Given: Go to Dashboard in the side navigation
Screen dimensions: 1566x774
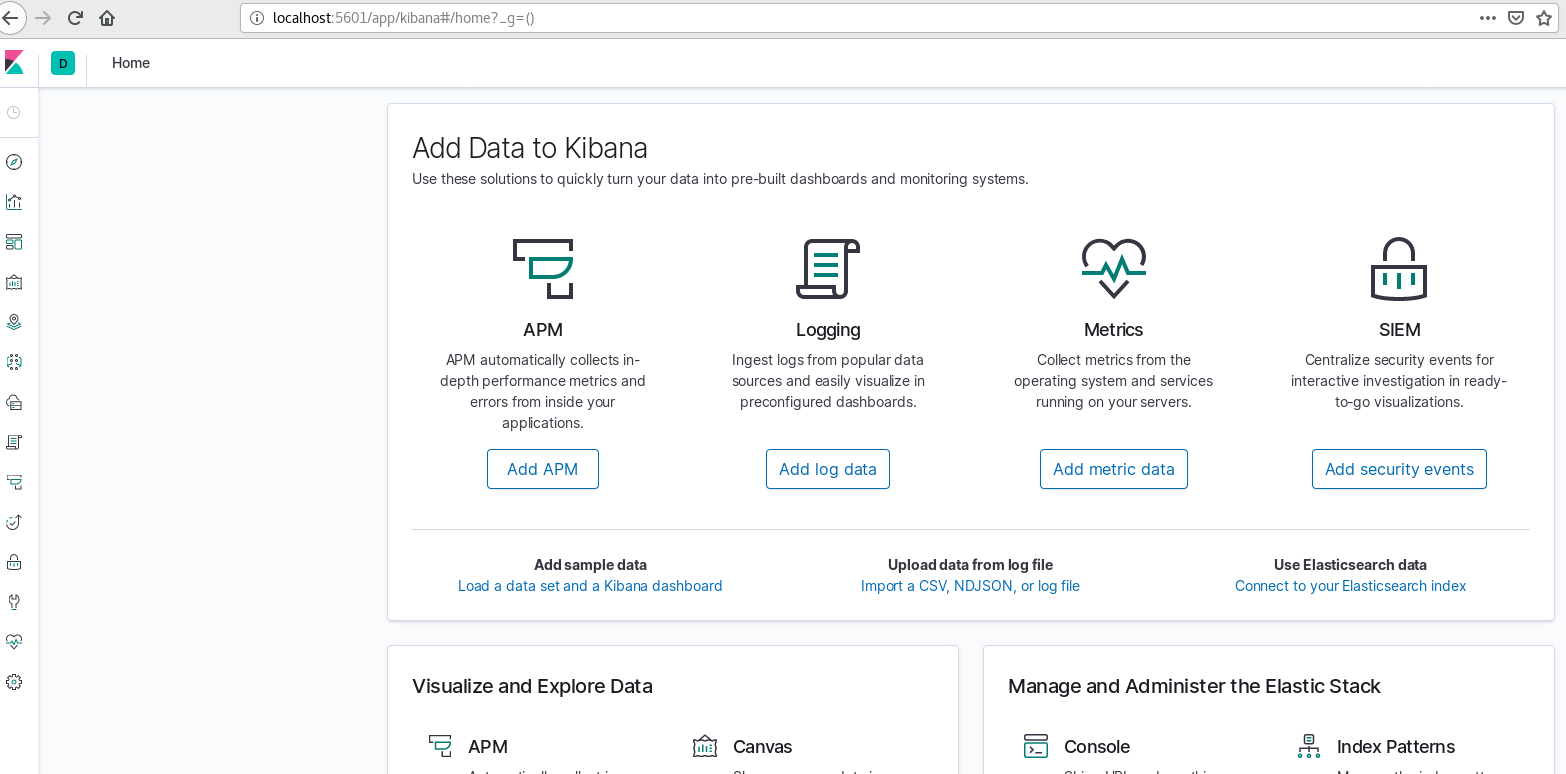Looking at the screenshot, I should click(14, 242).
